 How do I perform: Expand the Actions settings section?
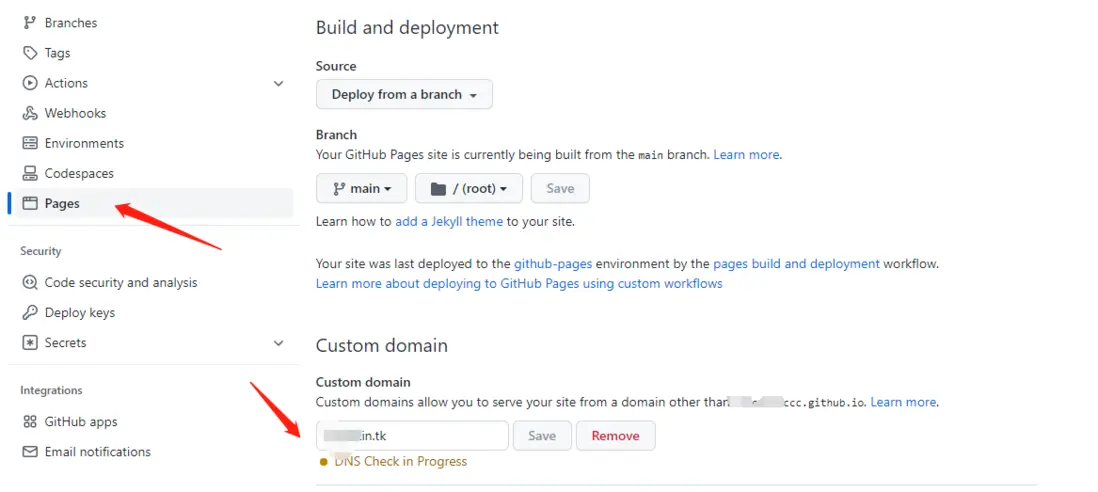pyautogui.click(x=278, y=83)
